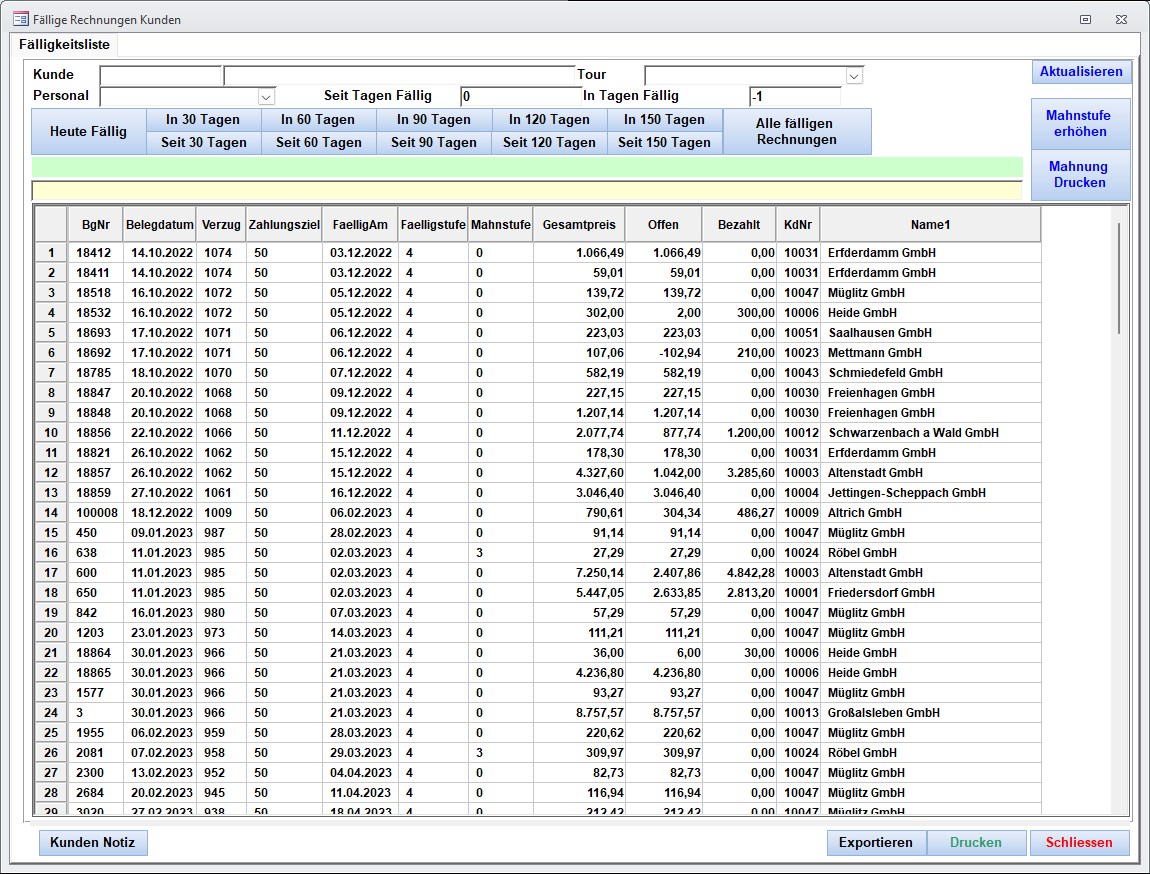Select the Fälligkeitsliste tab
This screenshot has height=874, width=1150.
64,45
